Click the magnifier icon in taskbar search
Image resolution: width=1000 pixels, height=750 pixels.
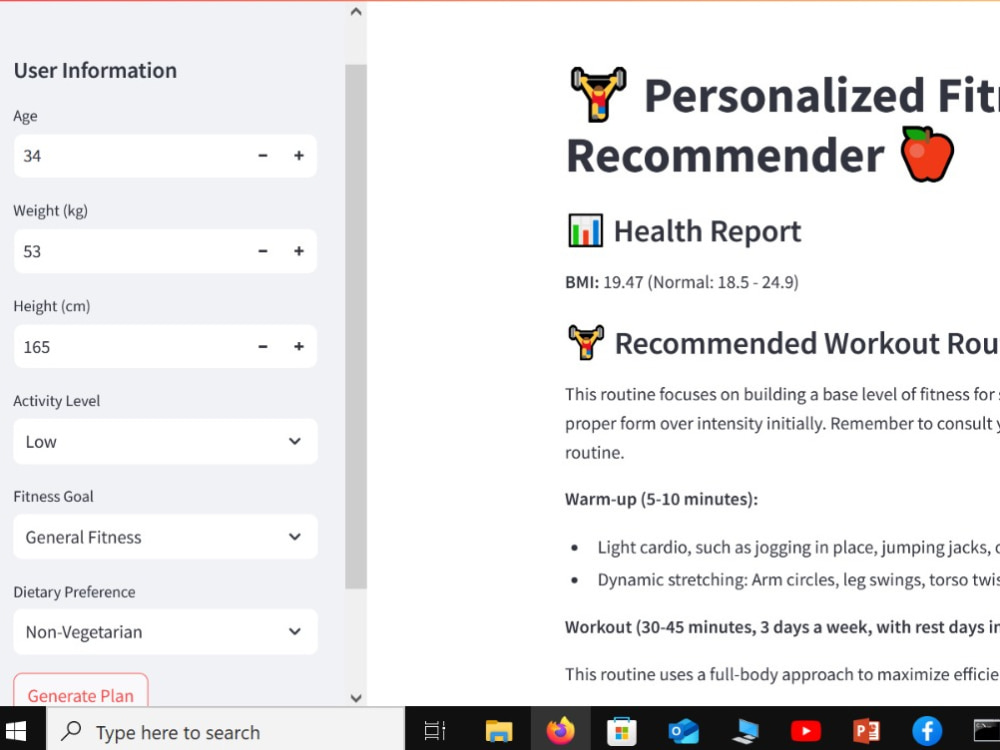coord(71,731)
